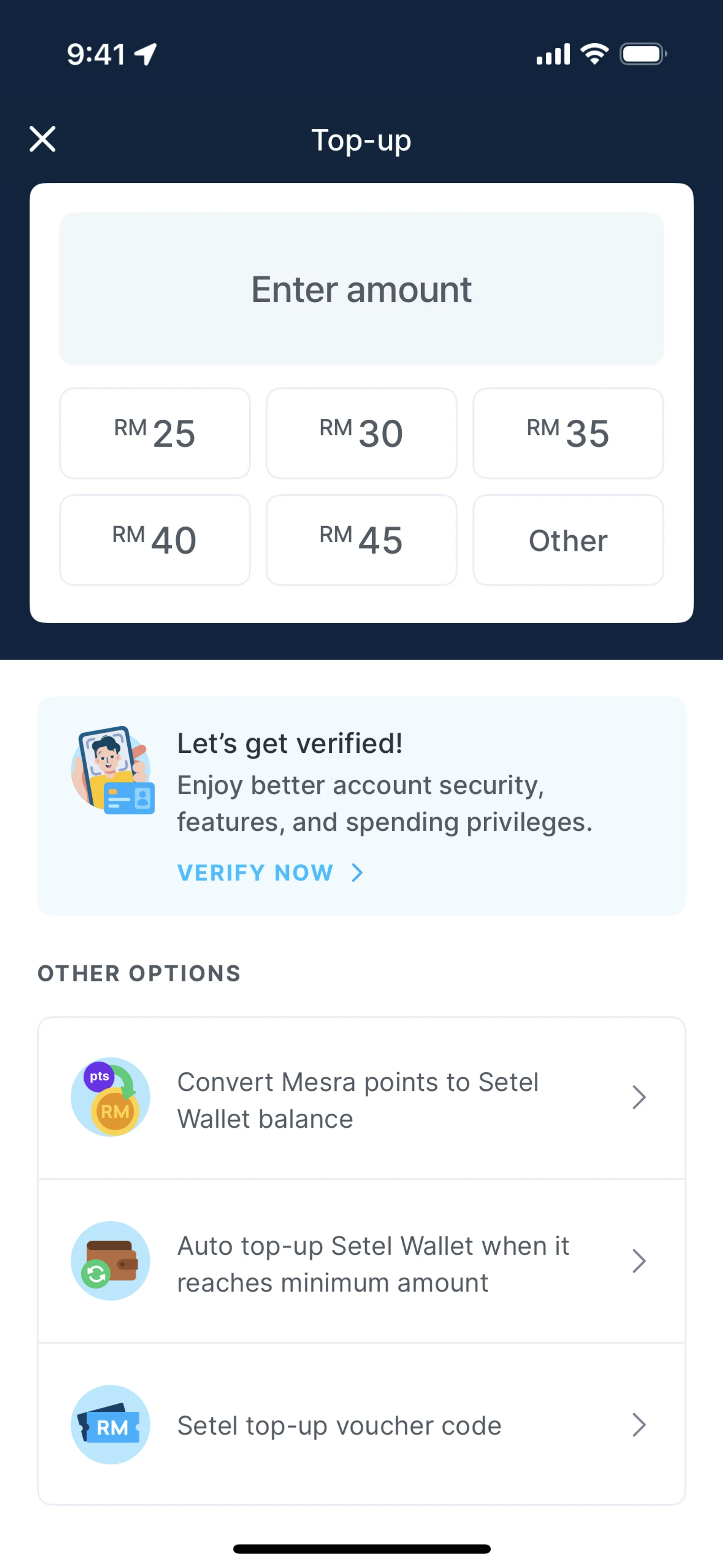Tap the ID verification illustration icon
Image resolution: width=723 pixels, height=1568 pixels.
point(113,770)
